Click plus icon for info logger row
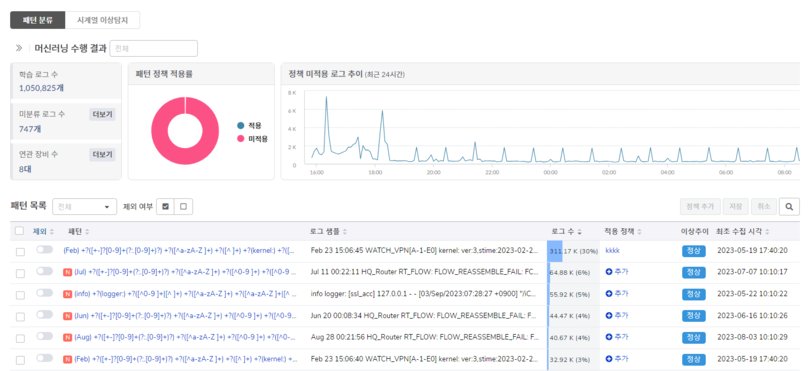This screenshot has width=810, height=371. point(609,293)
